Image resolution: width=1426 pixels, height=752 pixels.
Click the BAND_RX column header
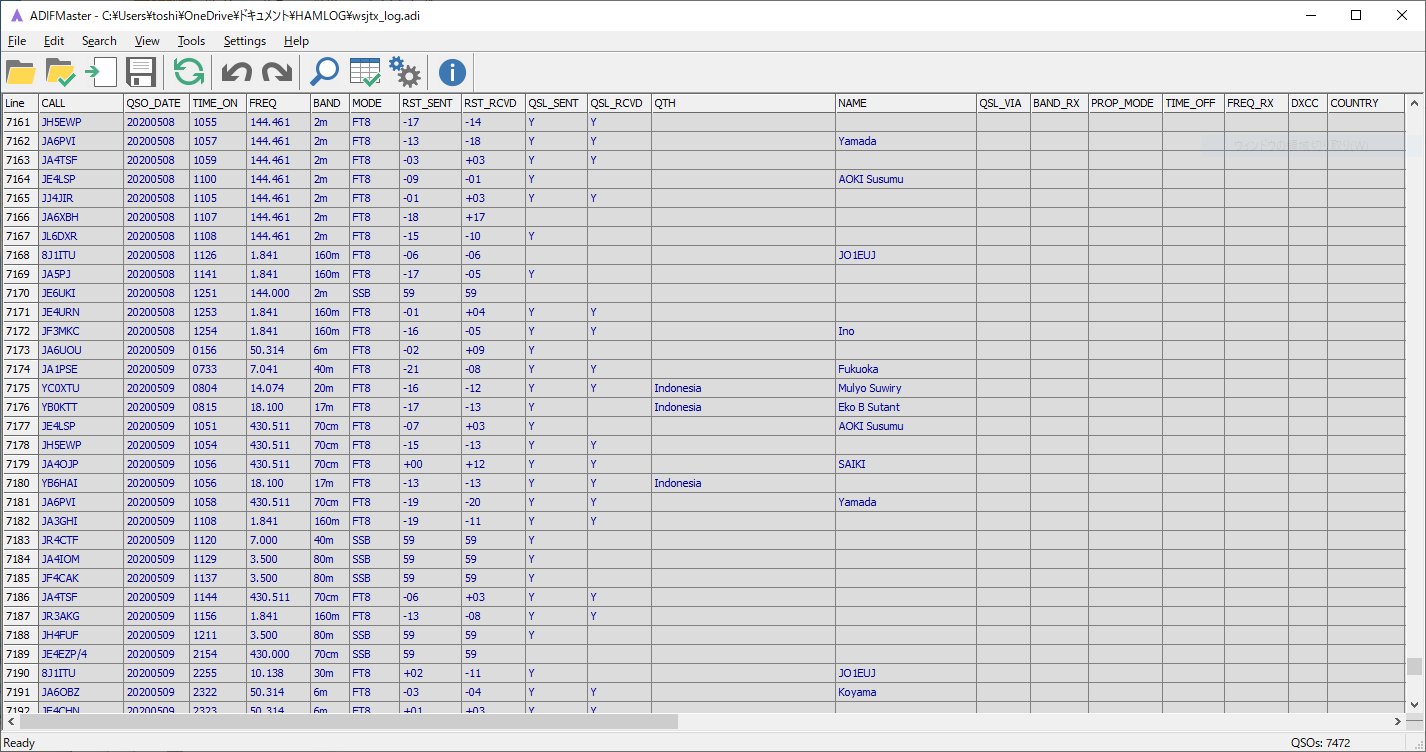click(1060, 103)
